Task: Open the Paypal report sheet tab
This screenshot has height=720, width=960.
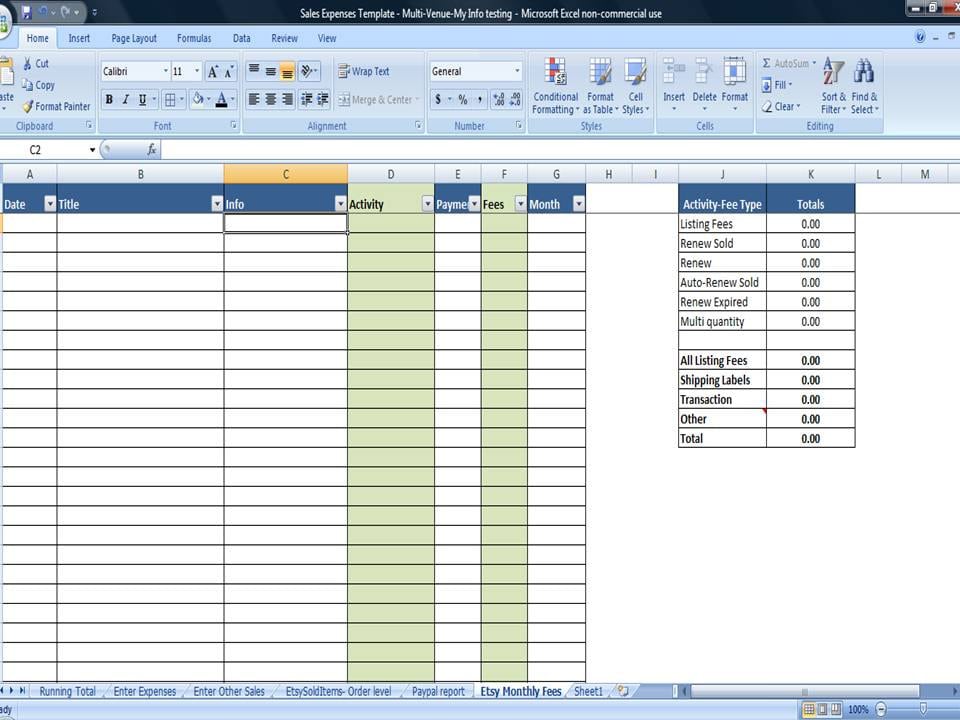Action: point(438,691)
